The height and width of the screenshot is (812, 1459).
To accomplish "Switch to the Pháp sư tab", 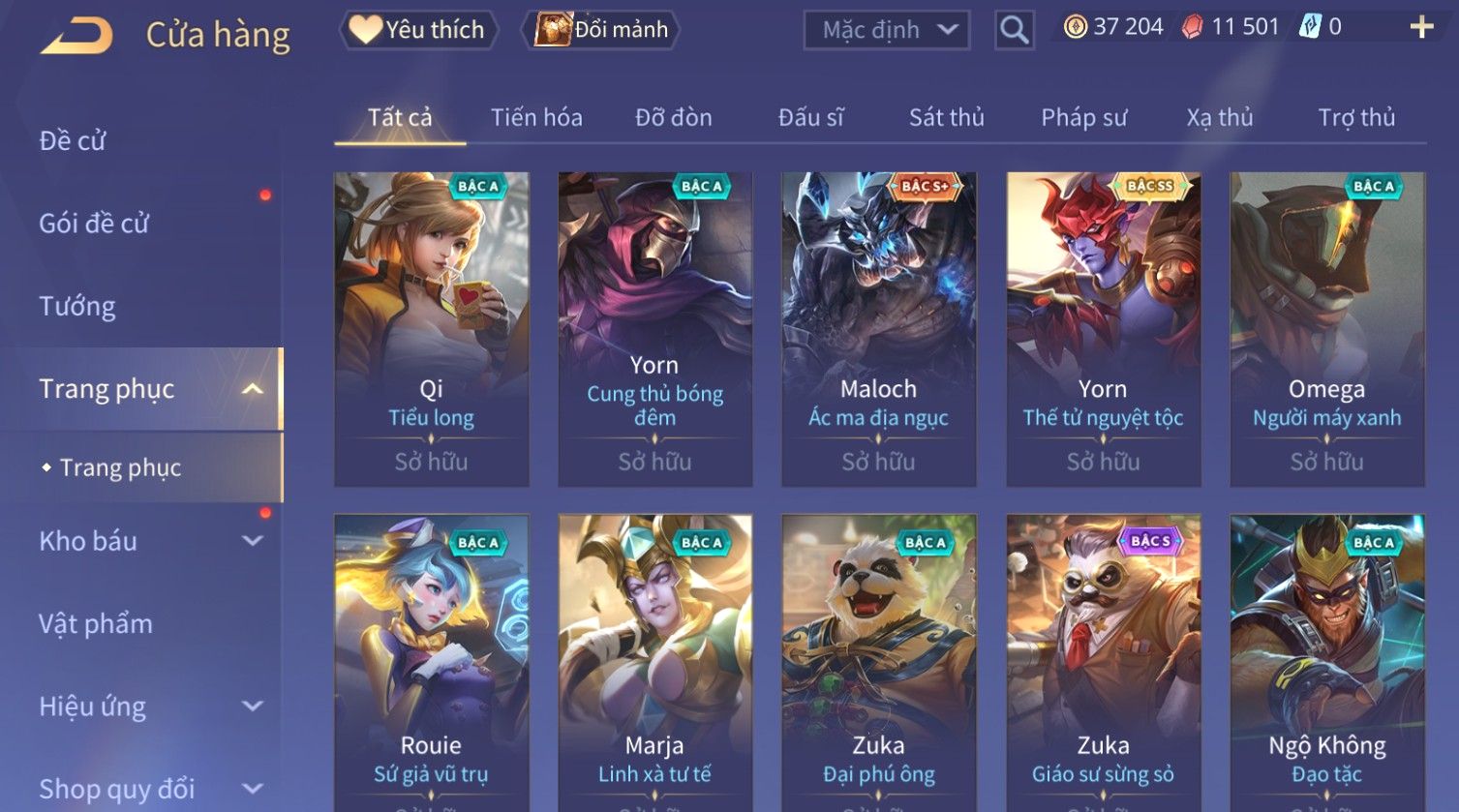I will pyautogui.click(x=1083, y=118).
